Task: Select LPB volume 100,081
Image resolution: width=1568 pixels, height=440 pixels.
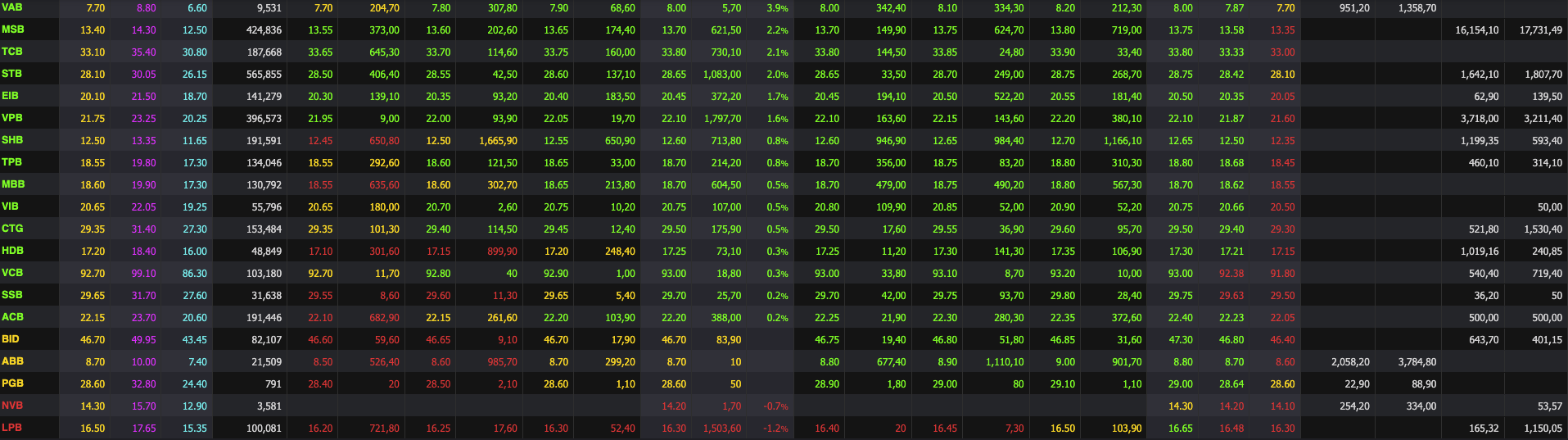Action: 264,429
